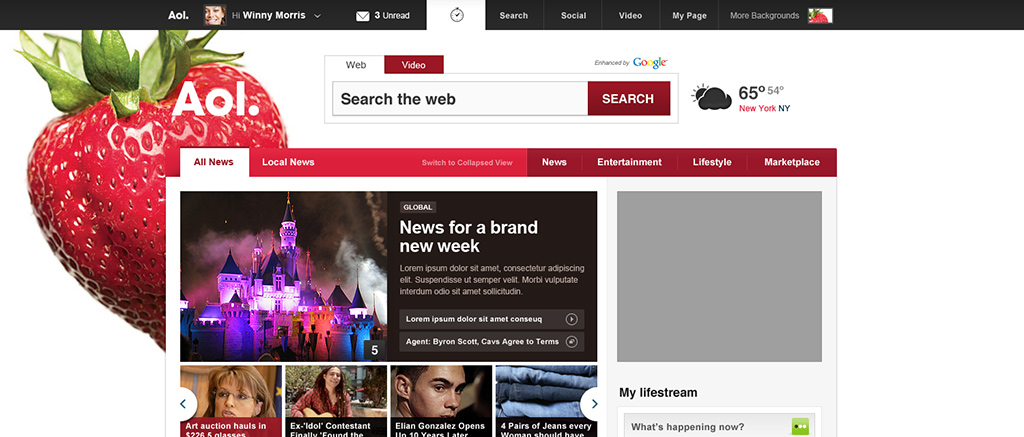
Task: Click the Google logo
Action: [x=650, y=63]
